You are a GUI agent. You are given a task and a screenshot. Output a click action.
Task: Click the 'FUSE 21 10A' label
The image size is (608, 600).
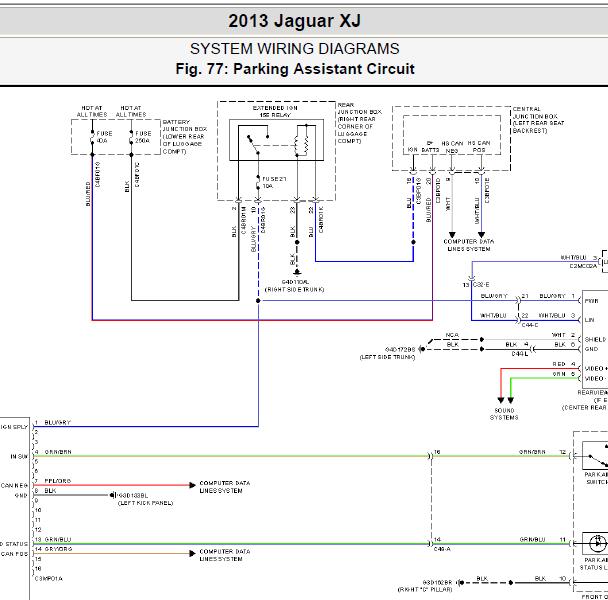pos(274,182)
